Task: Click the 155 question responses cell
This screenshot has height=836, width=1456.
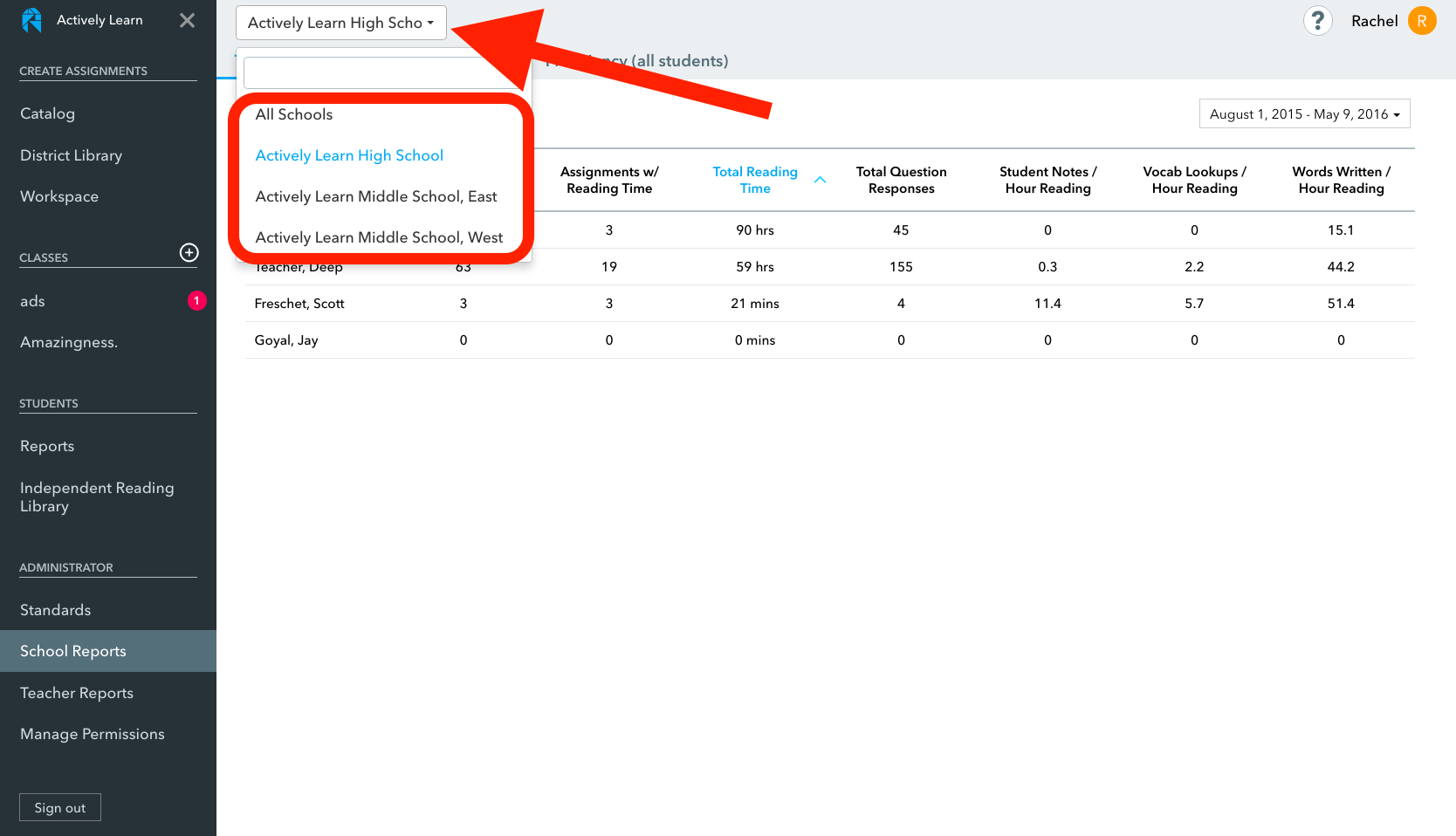Action: 901,267
